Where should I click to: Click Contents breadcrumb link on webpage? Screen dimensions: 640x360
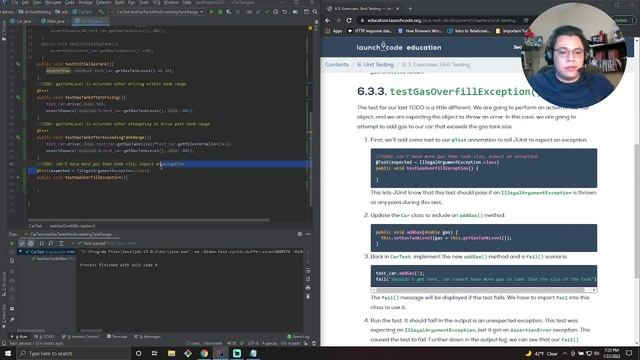coord(337,64)
